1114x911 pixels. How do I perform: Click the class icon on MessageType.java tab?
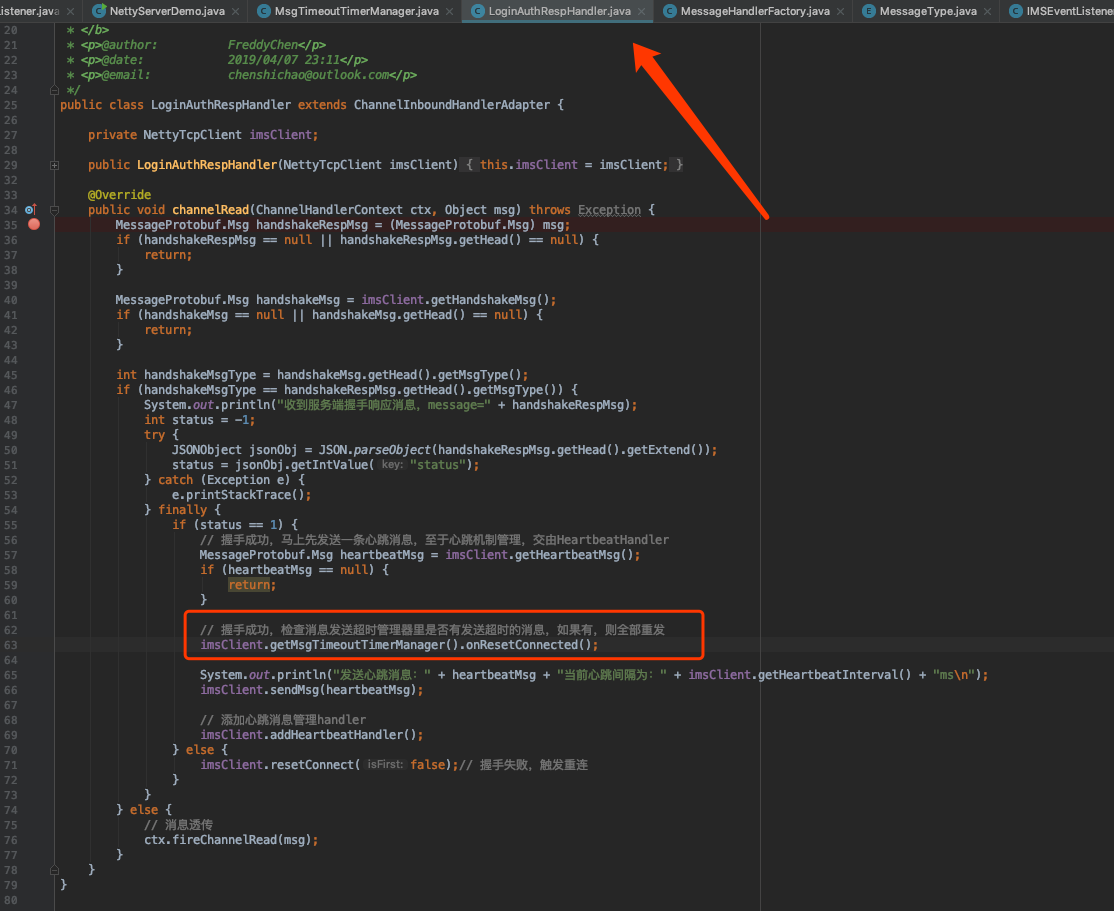pos(871,13)
